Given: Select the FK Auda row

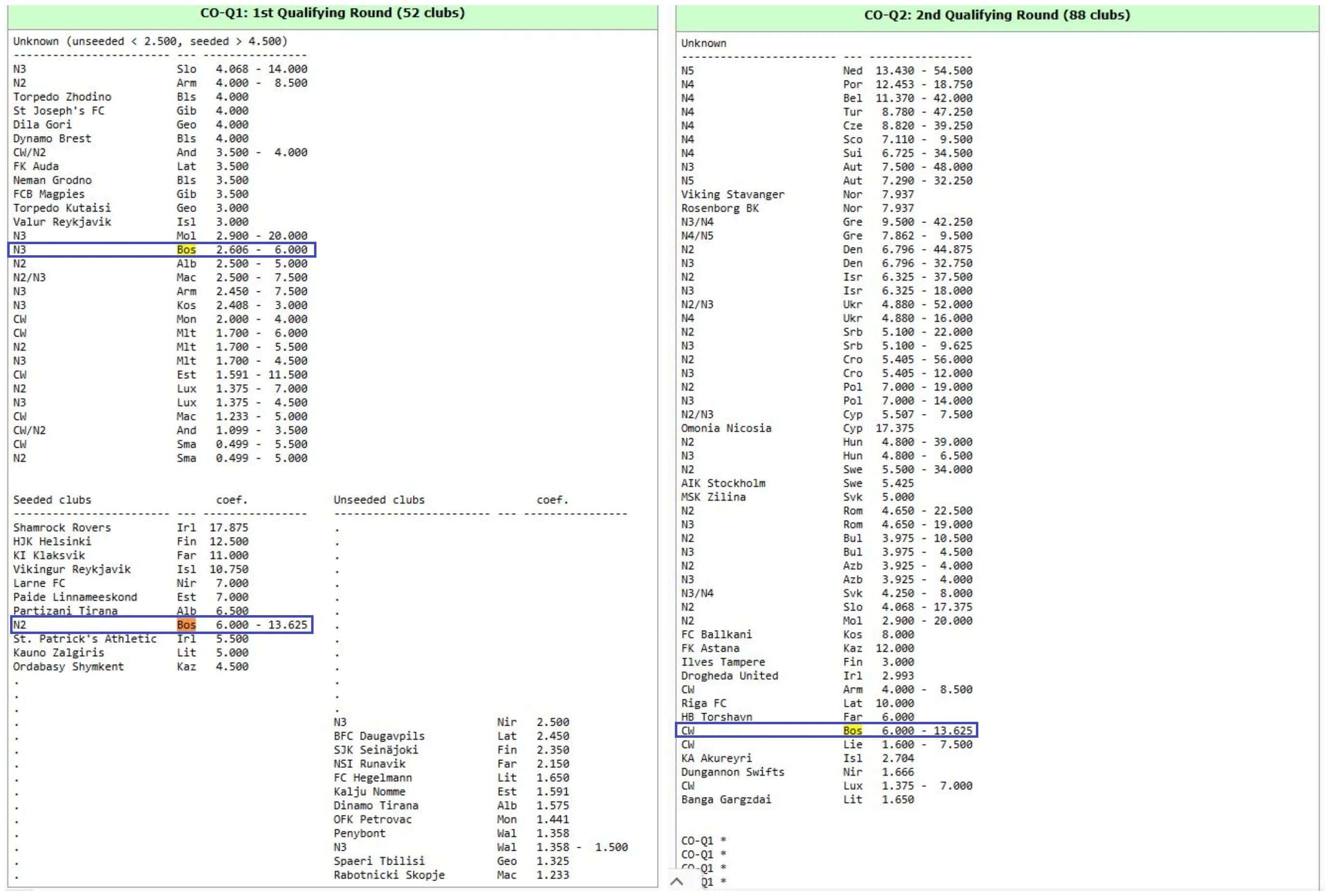Looking at the screenshot, I should click(131, 166).
